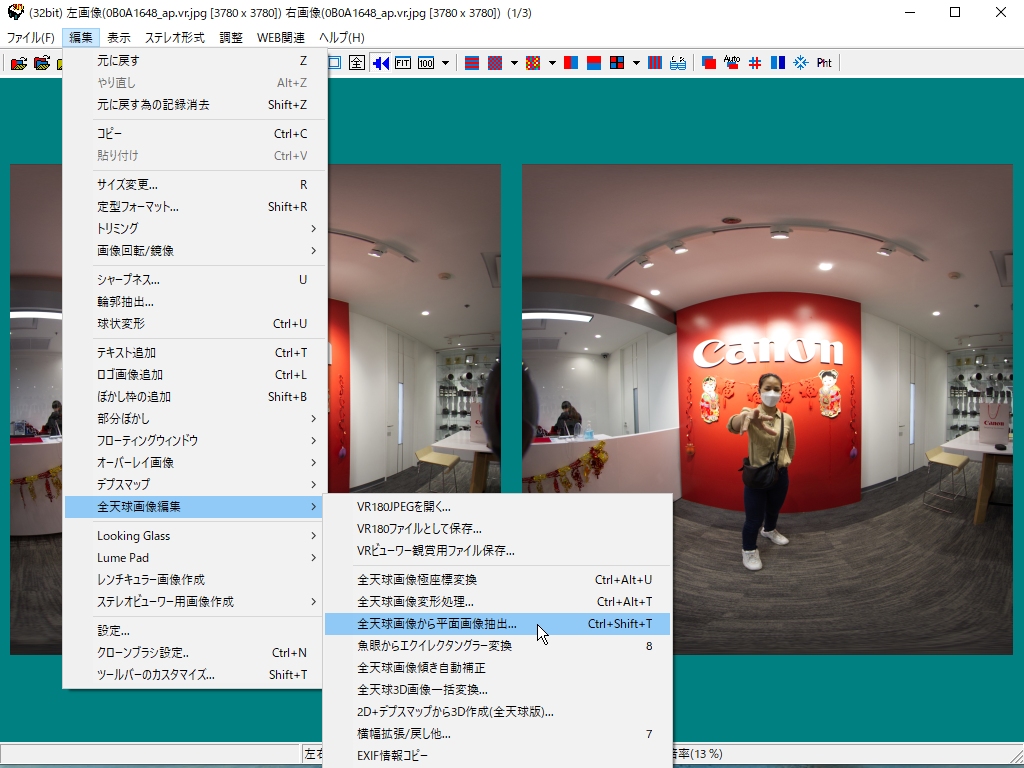Choose 全天球画像から平面画像抽出... submenu entry
The width and height of the screenshot is (1024, 768).
(498, 624)
